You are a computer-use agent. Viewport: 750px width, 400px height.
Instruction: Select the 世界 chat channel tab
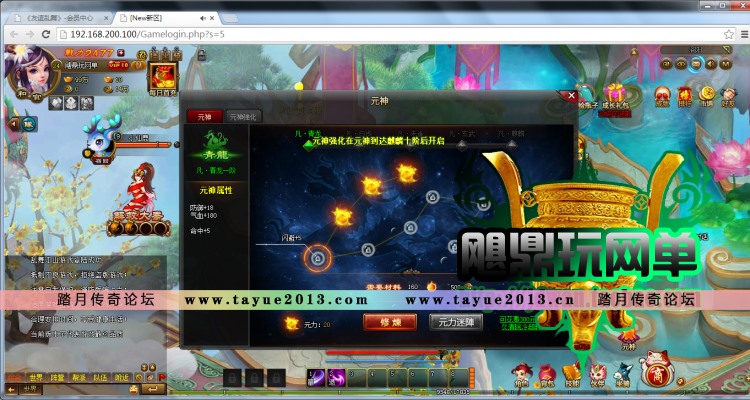click(x=35, y=378)
